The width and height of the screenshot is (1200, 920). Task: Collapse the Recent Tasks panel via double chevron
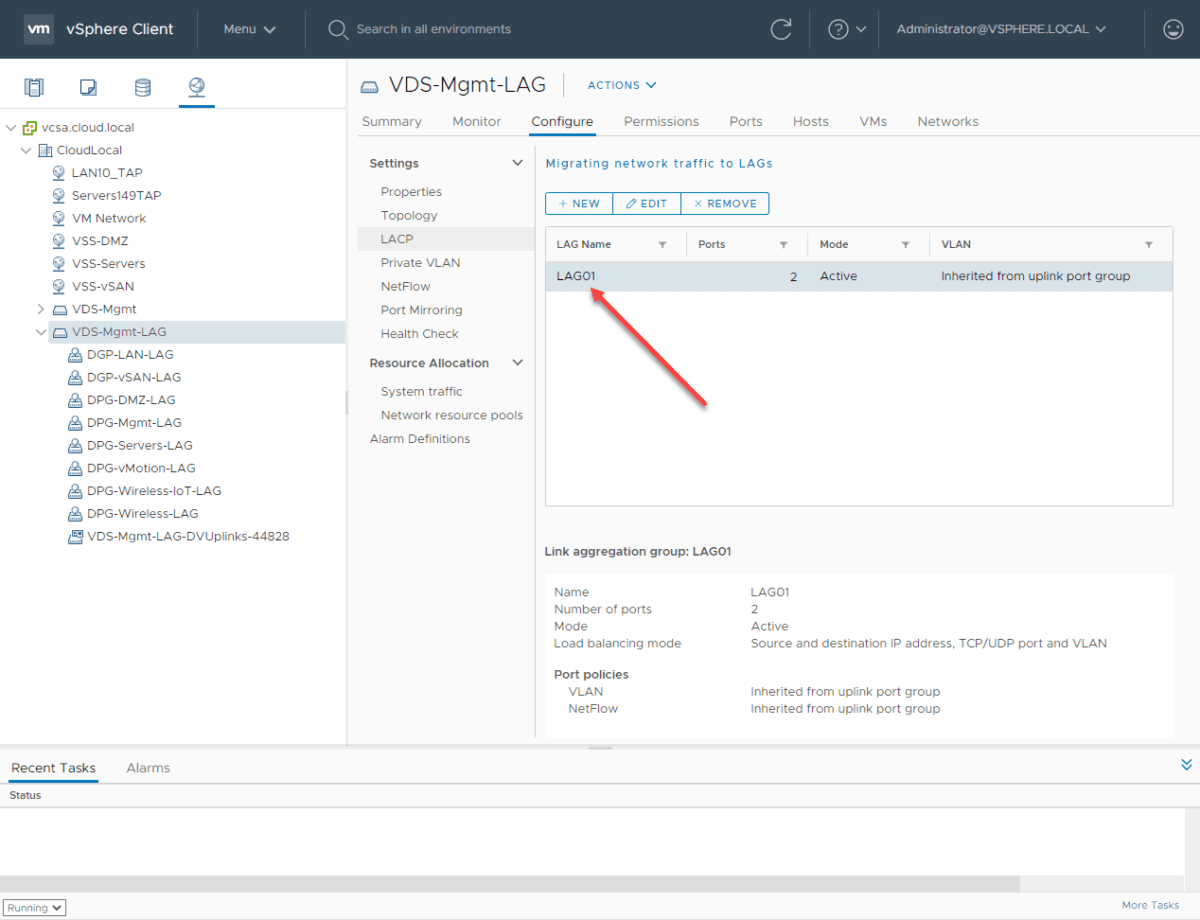[x=1186, y=762]
